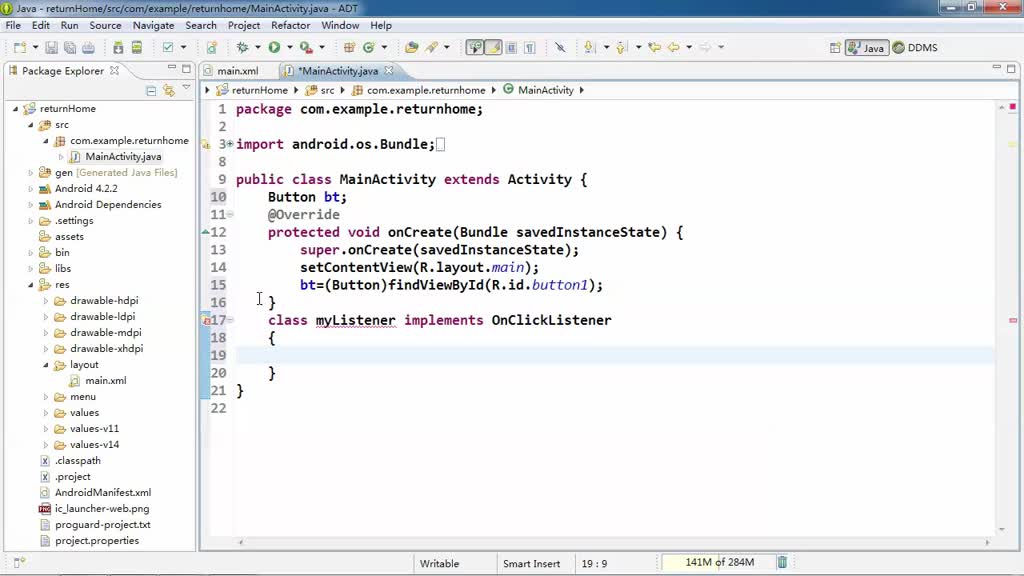This screenshot has width=1024, height=576.
Task: Click the Android new XML file icon
Action: (x=212, y=48)
